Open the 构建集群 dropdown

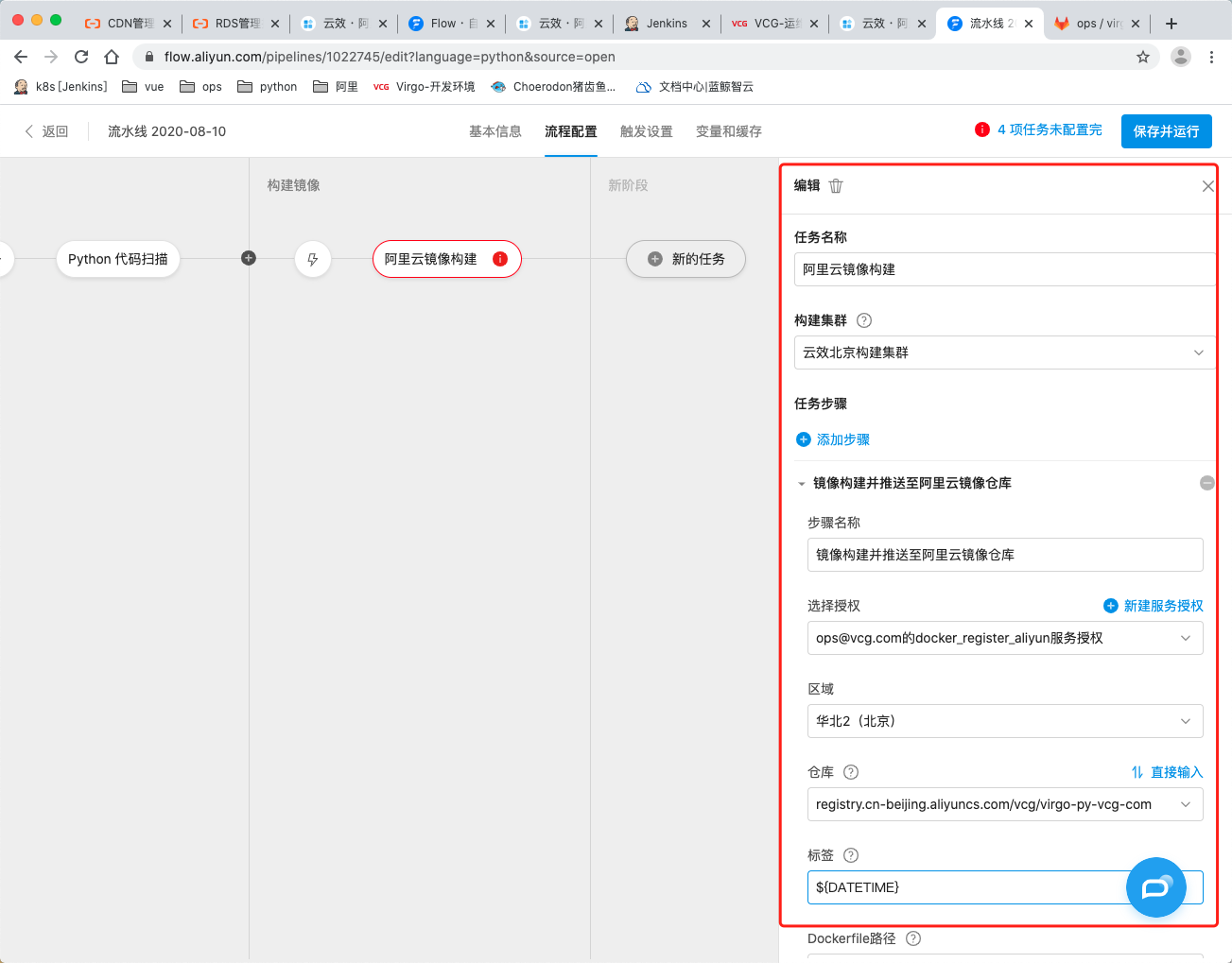click(1005, 353)
